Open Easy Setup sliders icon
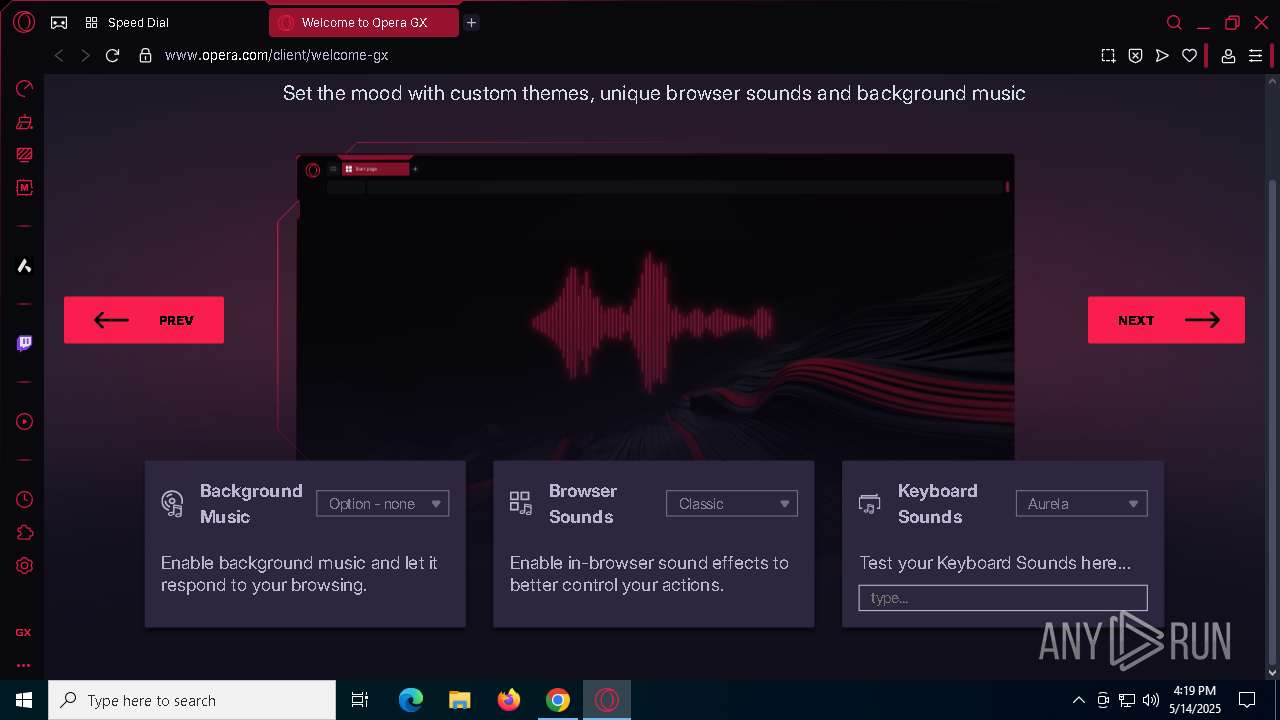1280x720 pixels. click(1256, 56)
